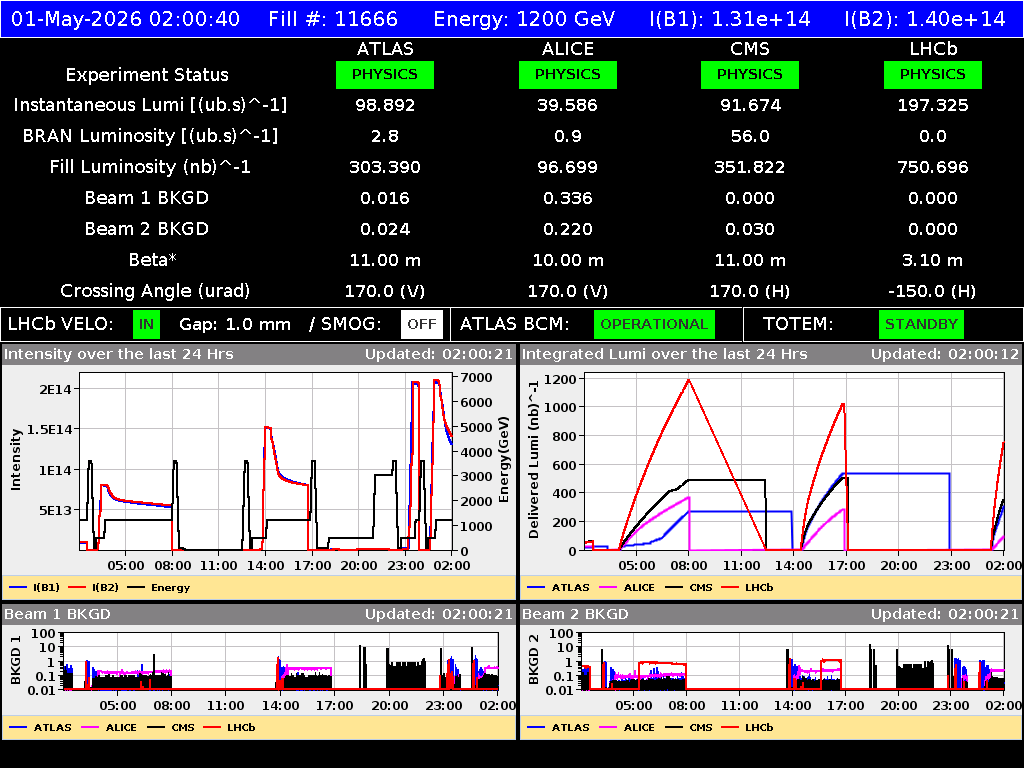Click the Integrated Lumi plot area
The height and width of the screenshot is (768, 1024).
point(794,461)
